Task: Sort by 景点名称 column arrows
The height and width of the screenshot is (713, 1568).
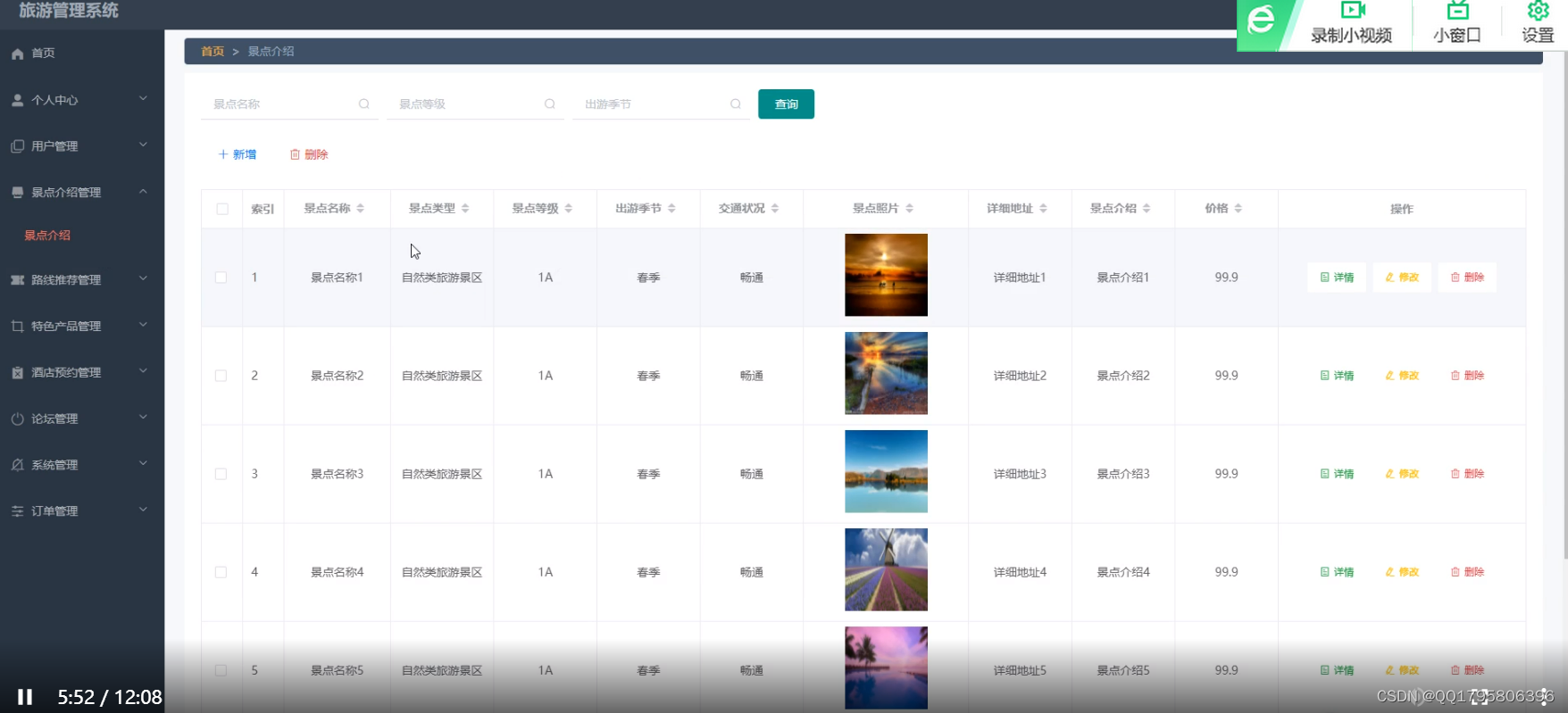Action: (x=361, y=209)
